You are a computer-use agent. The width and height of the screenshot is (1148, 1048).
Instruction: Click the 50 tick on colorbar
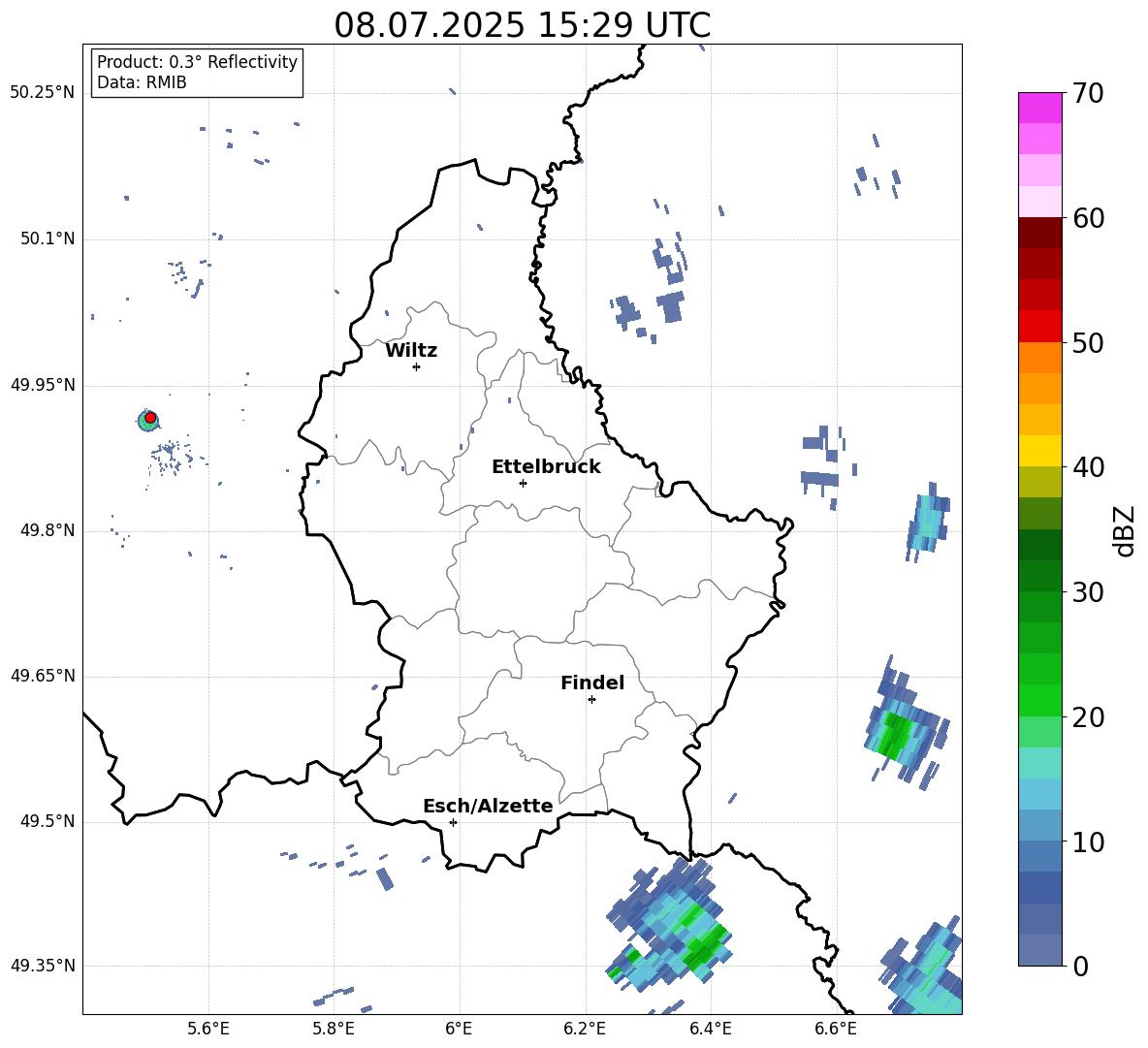(x=1087, y=343)
